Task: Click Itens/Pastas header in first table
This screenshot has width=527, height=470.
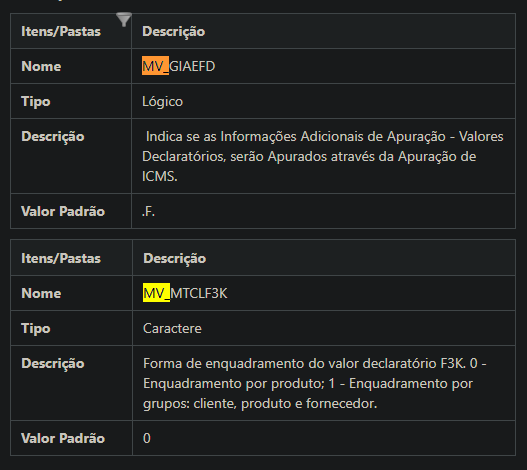Action: (61, 31)
